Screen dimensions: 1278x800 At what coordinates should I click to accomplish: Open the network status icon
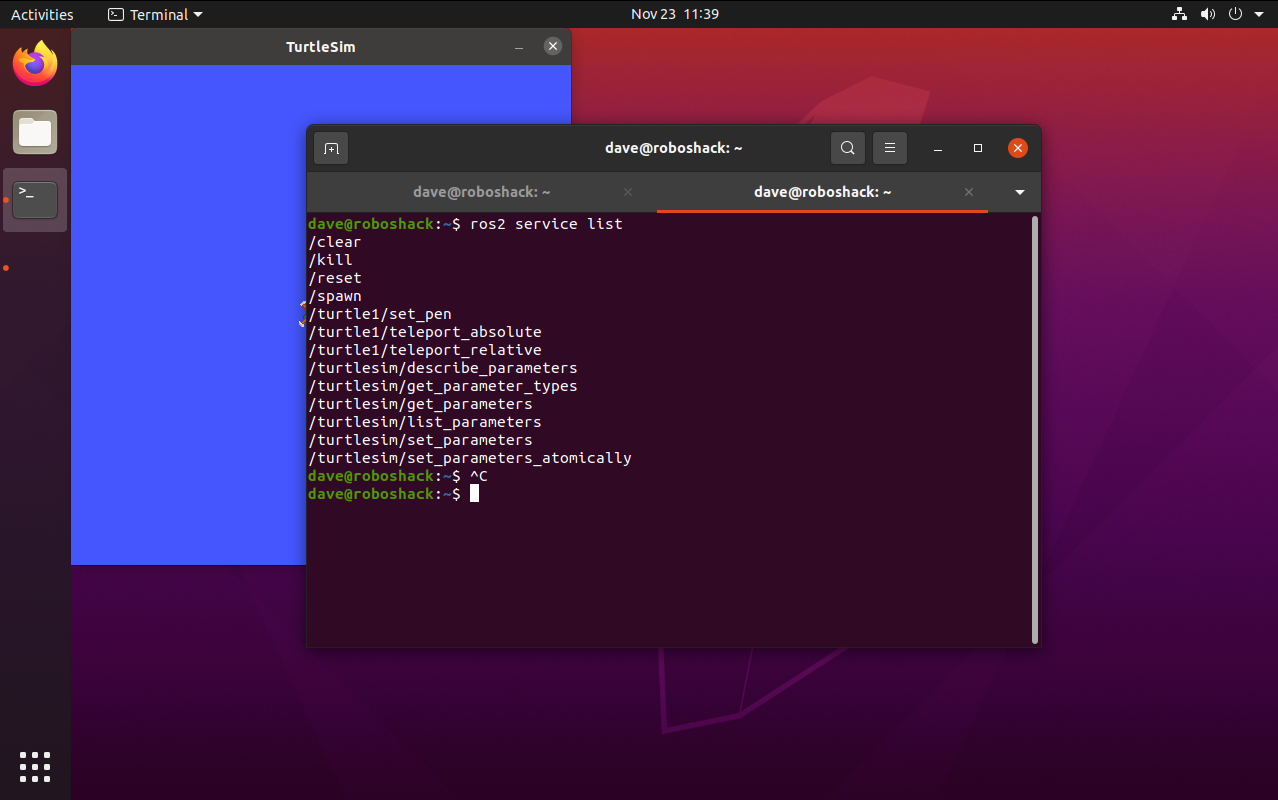(x=1179, y=14)
